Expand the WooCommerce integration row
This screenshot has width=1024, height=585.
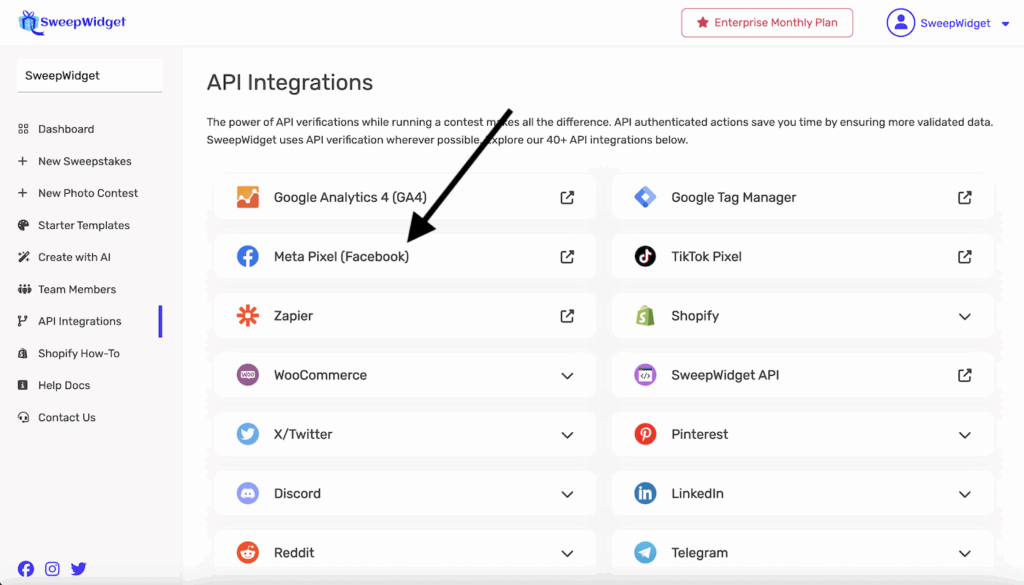404,376
